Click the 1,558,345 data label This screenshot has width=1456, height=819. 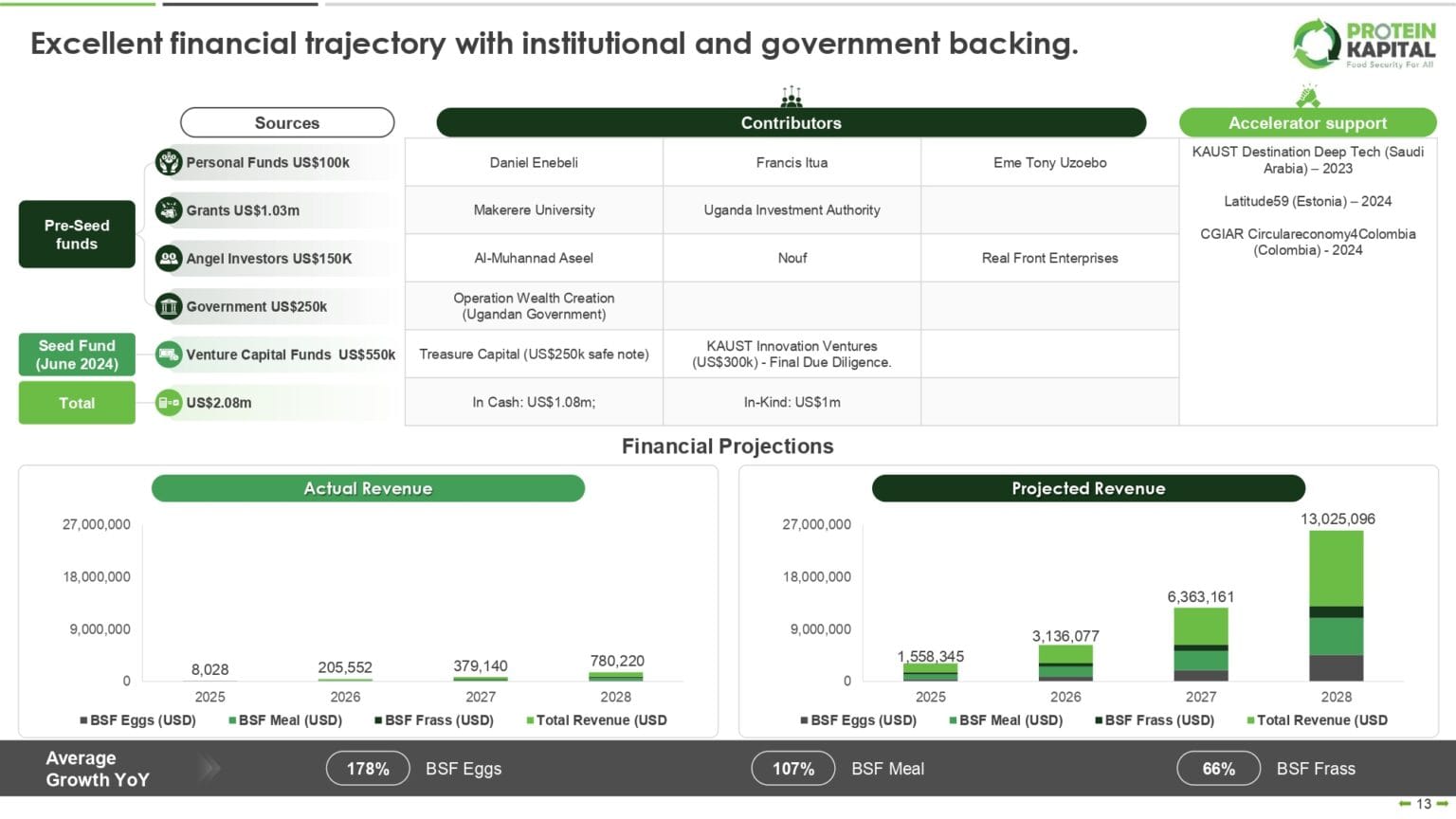(x=931, y=656)
